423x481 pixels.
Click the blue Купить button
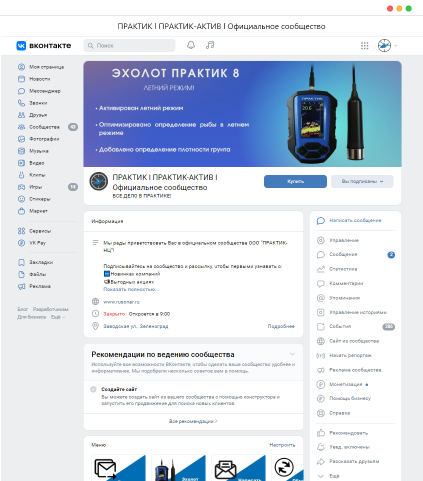click(295, 181)
